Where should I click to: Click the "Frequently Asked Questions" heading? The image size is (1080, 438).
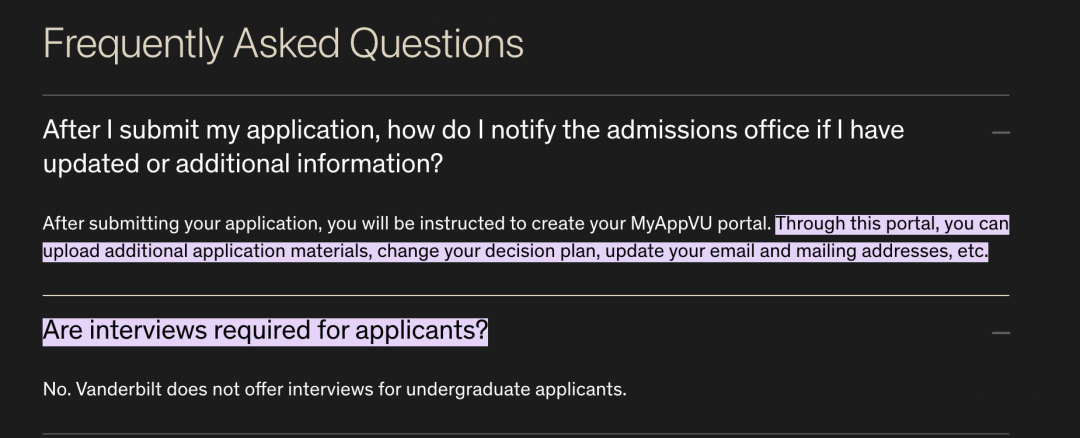click(283, 45)
